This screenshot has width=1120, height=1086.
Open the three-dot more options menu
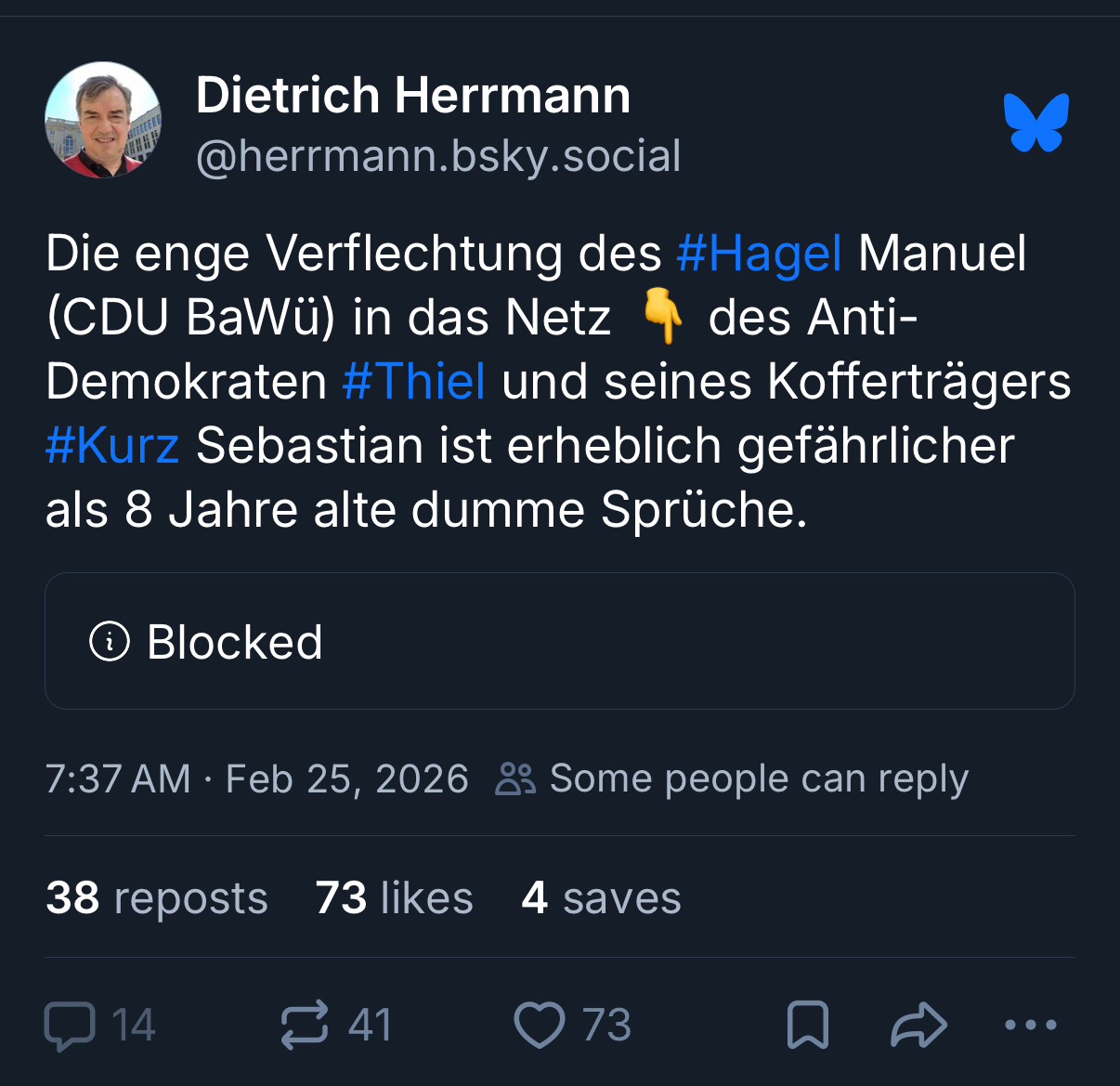coord(1031,1026)
